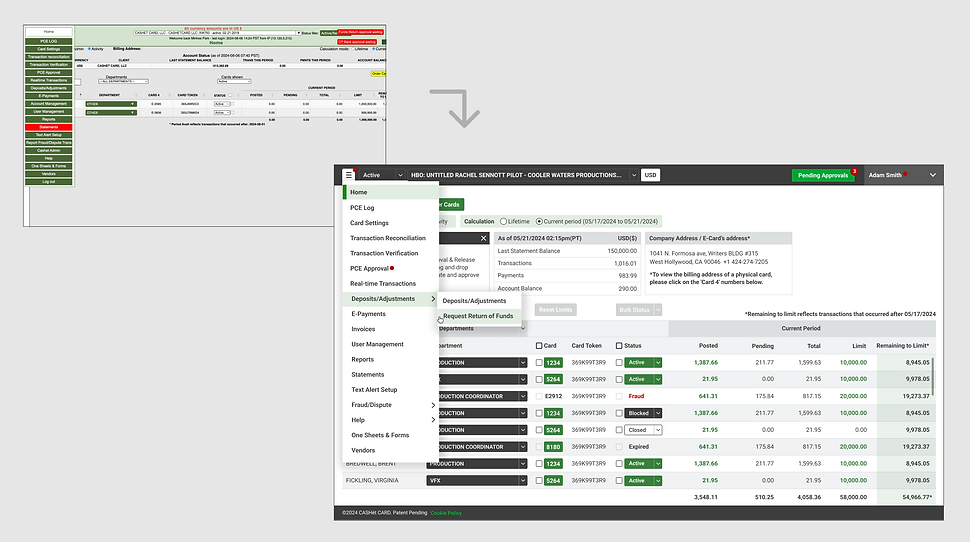Select the Current period radio button
This screenshot has height=542, width=970.
pos(539,222)
